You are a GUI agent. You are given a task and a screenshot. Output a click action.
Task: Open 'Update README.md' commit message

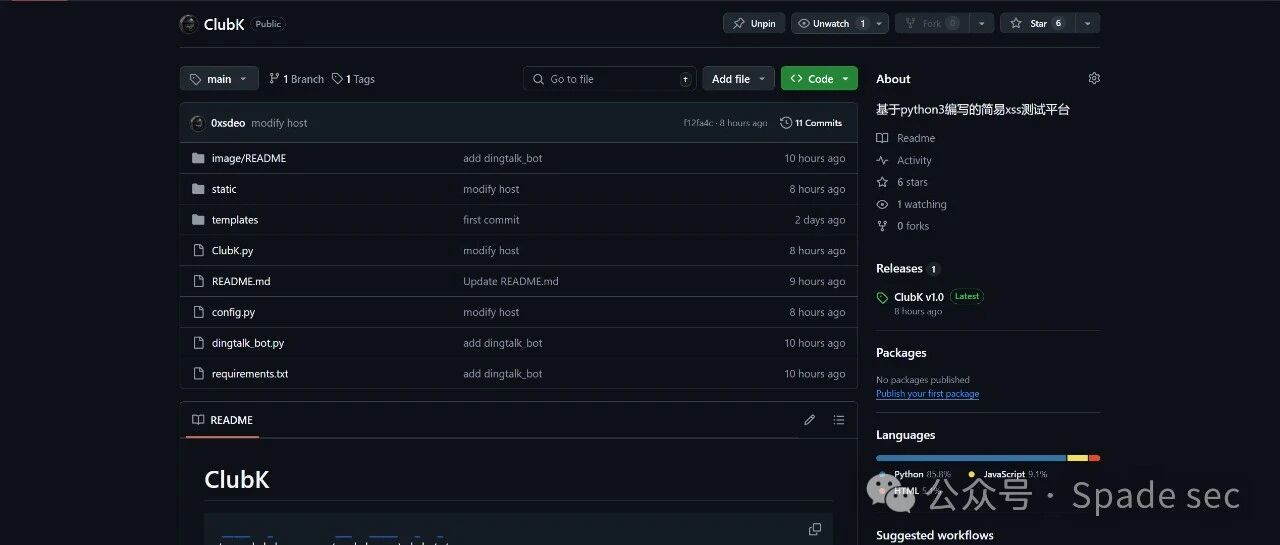511,281
